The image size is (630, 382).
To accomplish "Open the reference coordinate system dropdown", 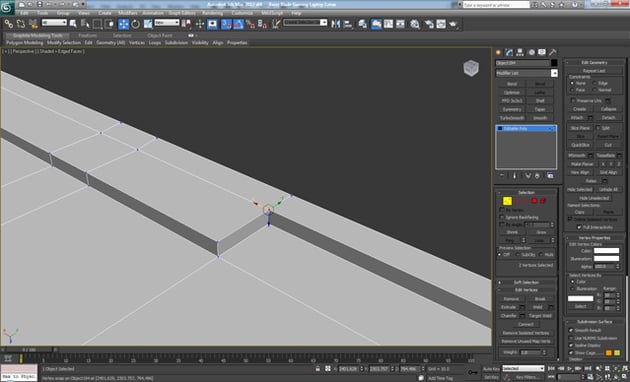I will click(167, 23).
